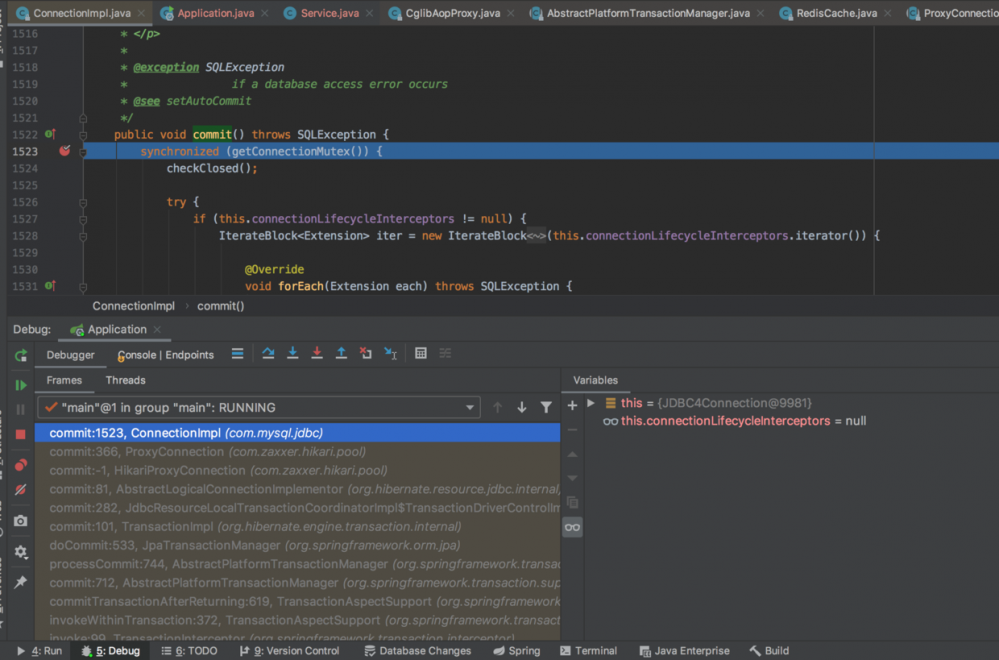
Task: Stop the debug session with red square
Action: (21, 434)
